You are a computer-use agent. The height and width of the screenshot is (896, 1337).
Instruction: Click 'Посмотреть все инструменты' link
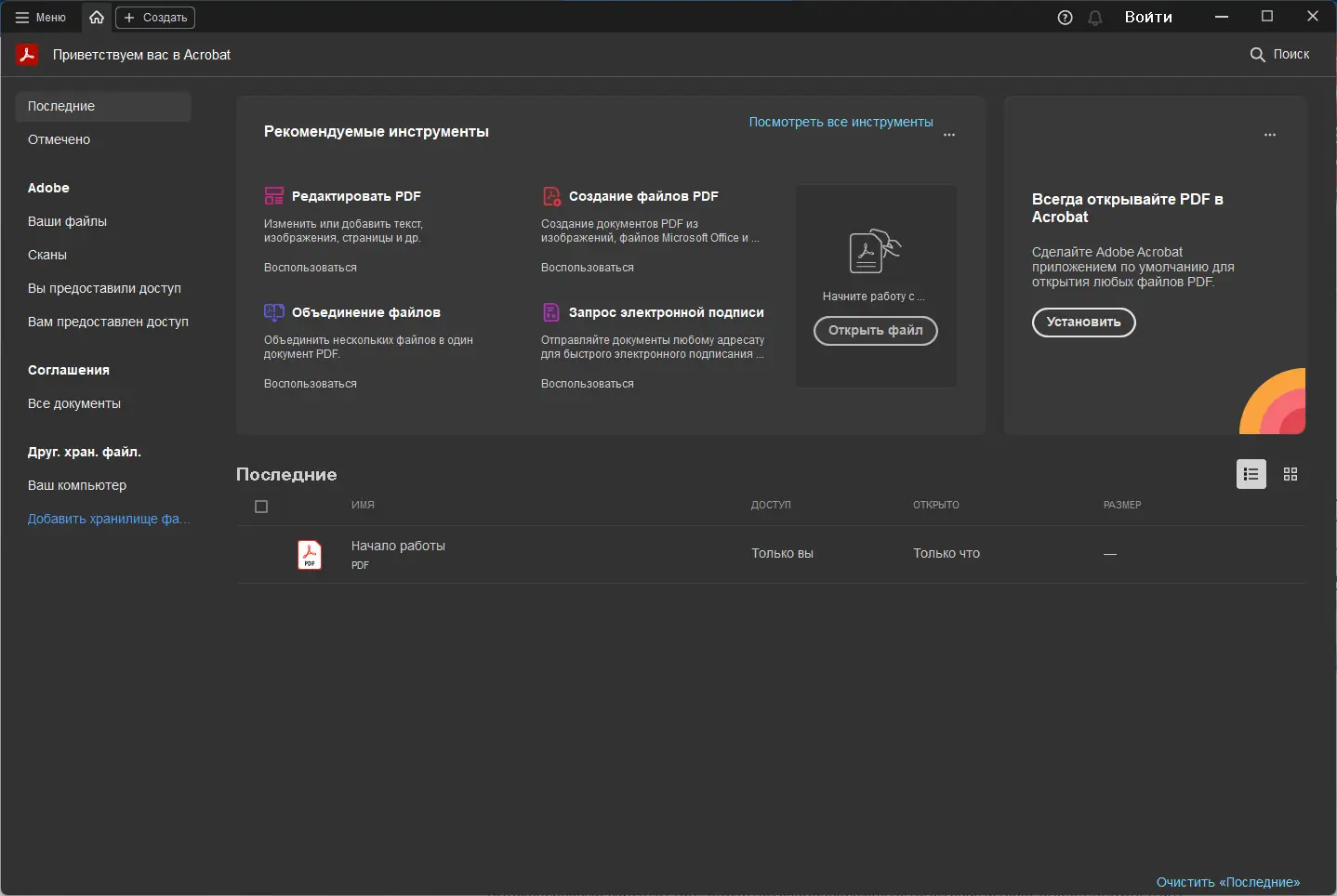[841, 122]
